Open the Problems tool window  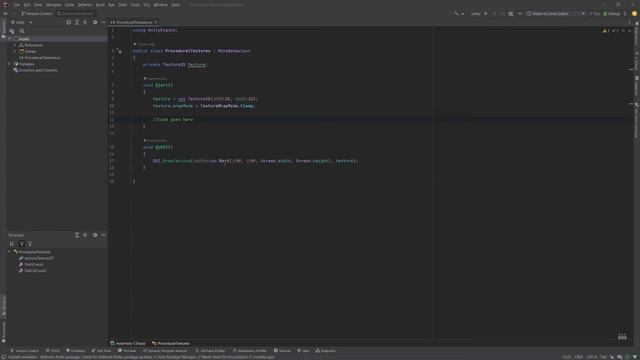tap(76, 351)
